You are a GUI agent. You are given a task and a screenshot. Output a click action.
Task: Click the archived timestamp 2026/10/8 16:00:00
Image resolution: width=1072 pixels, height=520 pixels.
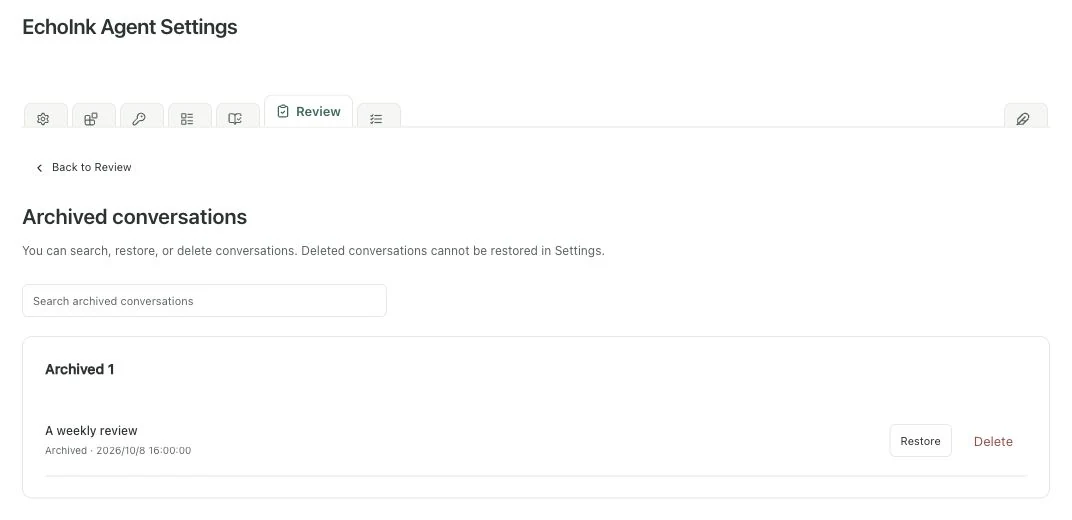coord(144,451)
